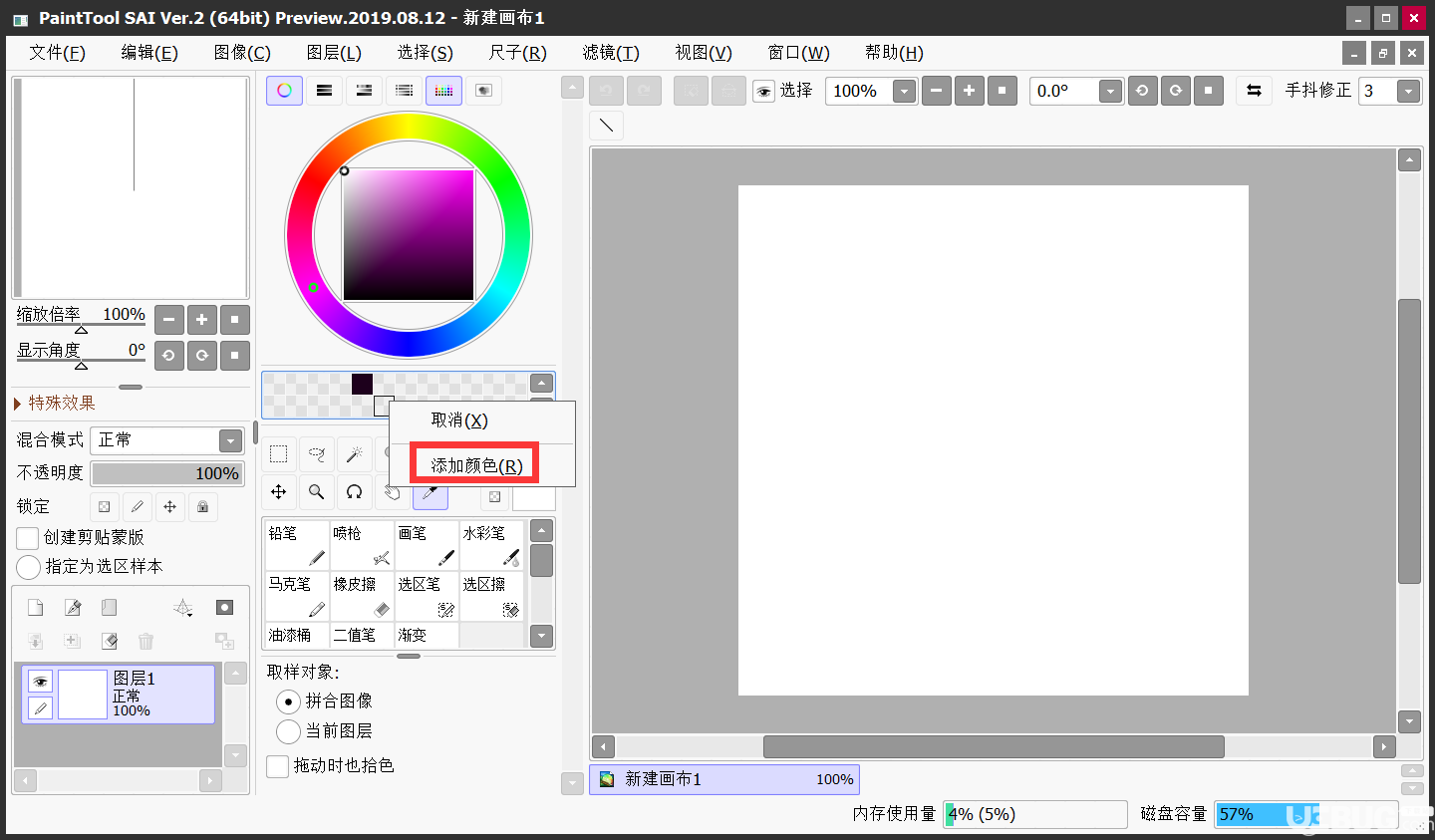Select the rotate view tool
Viewport: 1435px width, 840px height.
(x=354, y=492)
